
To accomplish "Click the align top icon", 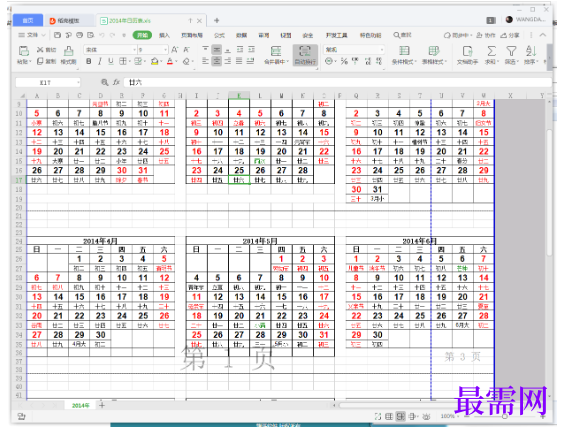I will 205,49.
